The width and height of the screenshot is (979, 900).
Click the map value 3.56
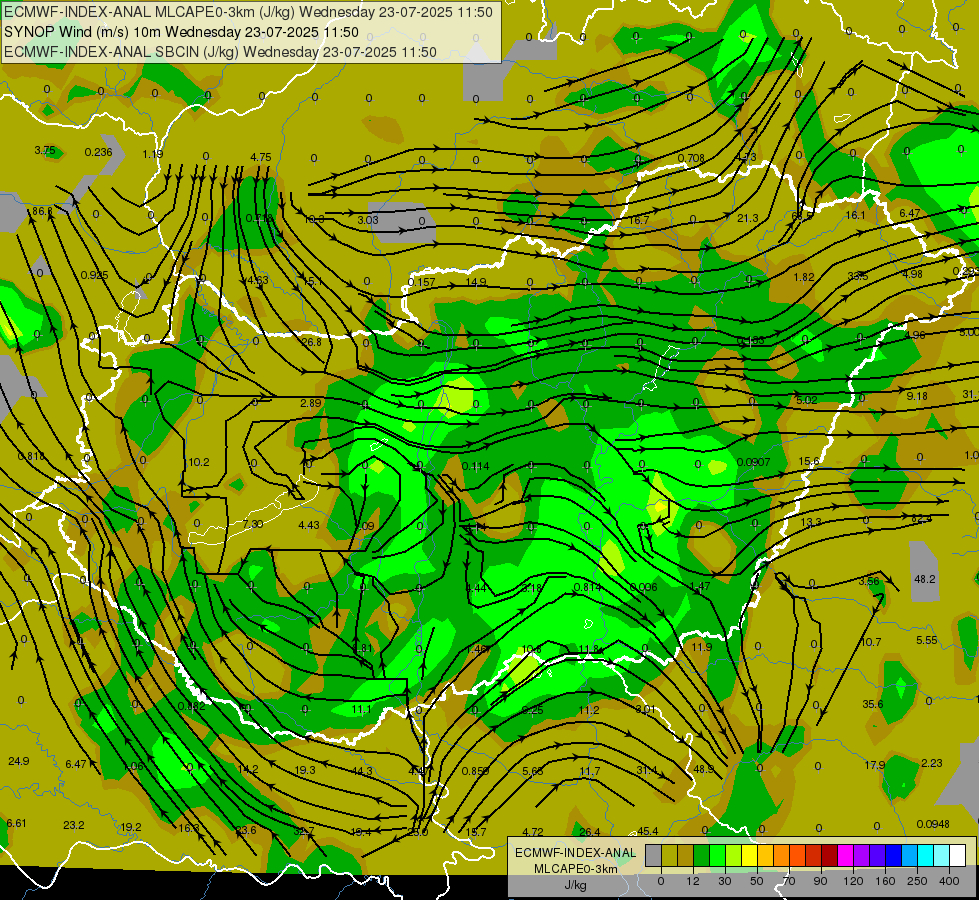point(868,581)
